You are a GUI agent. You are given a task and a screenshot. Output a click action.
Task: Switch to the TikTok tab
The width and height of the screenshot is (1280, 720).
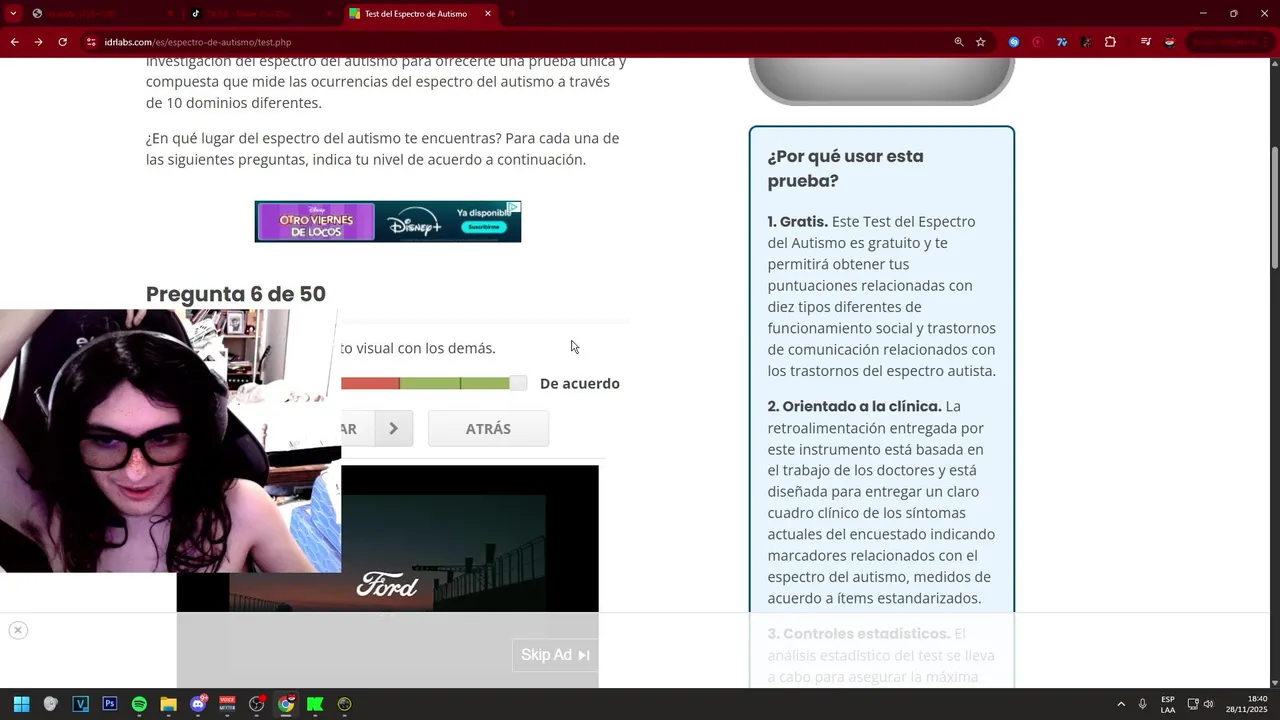tap(260, 14)
